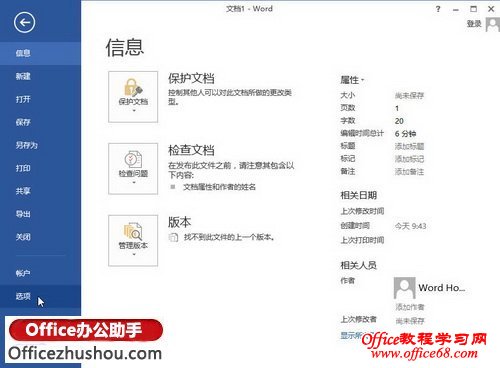Screen dimensions: 500x368
Task: Click the author avatar next to Word Ho...
Action: click(x=404, y=288)
